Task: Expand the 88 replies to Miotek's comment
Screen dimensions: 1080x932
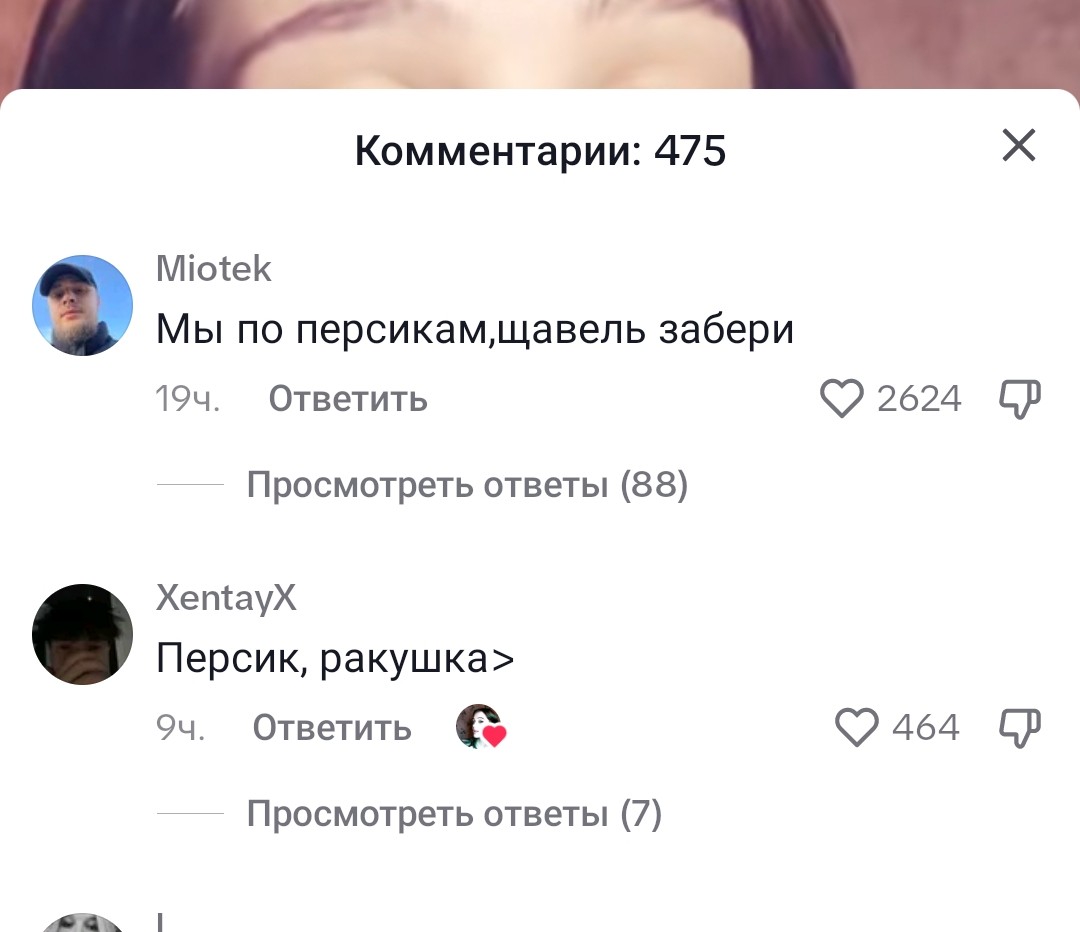Action: (x=467, y=484)
